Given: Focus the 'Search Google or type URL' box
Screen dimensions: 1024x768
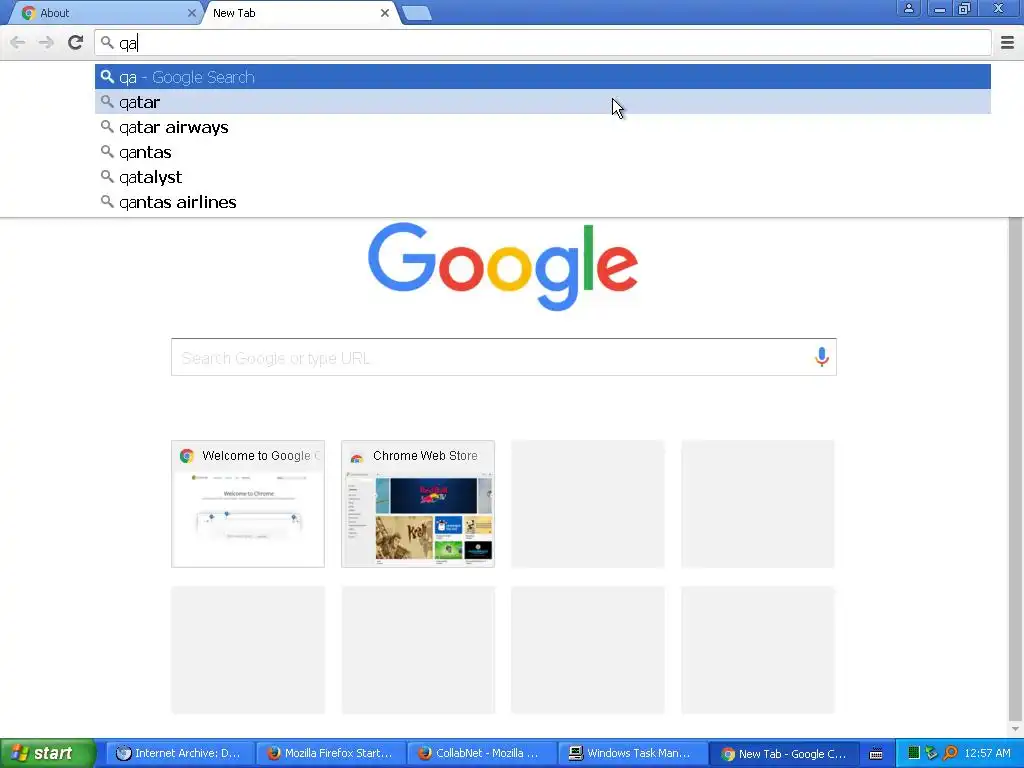Looking at the screenshot, I should tap(504, 357).
